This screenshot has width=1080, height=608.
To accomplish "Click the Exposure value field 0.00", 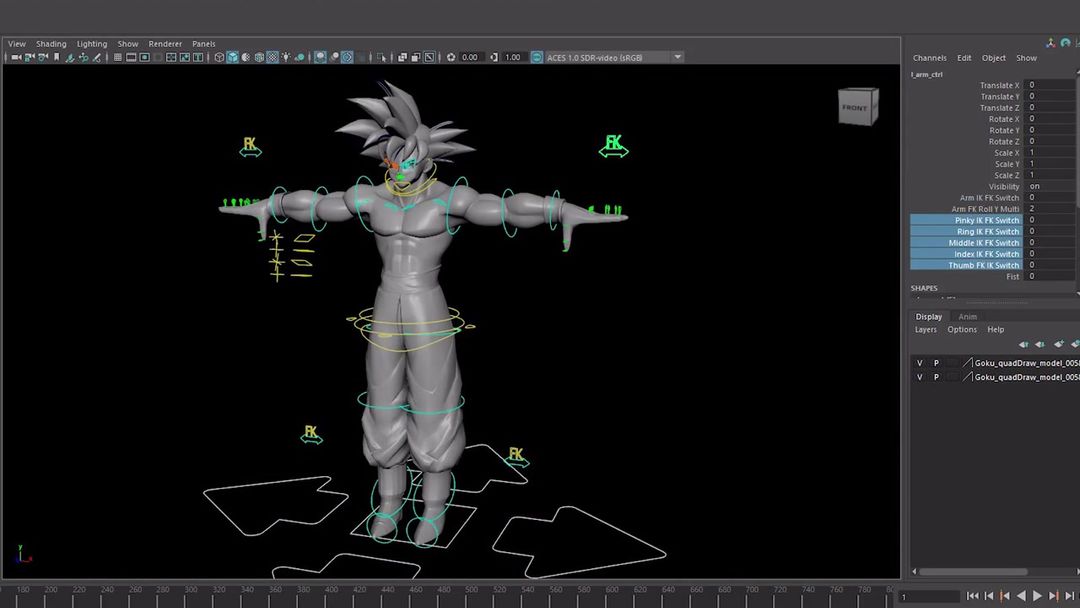I will (471, 57).
